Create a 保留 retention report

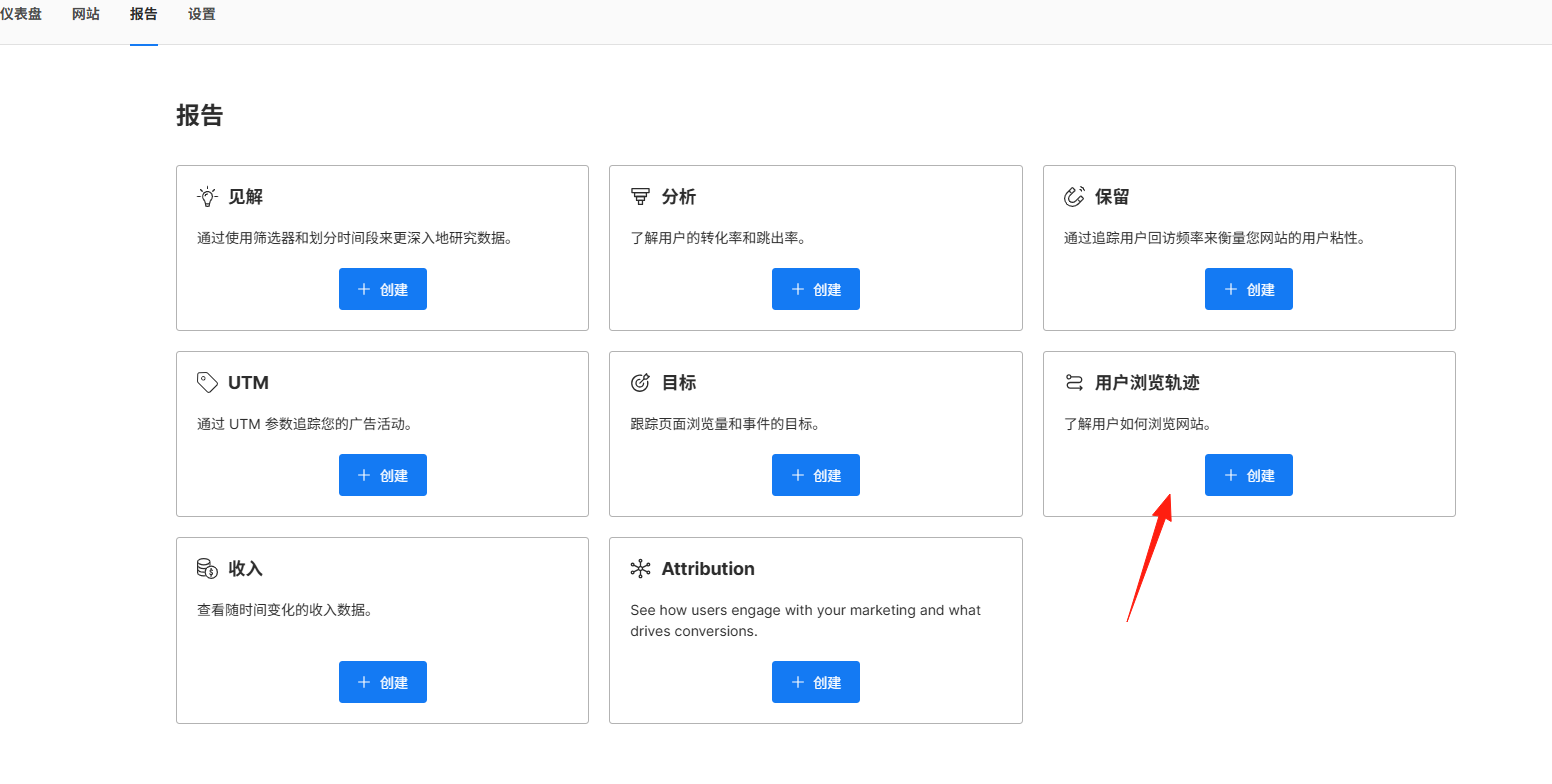1249,289
